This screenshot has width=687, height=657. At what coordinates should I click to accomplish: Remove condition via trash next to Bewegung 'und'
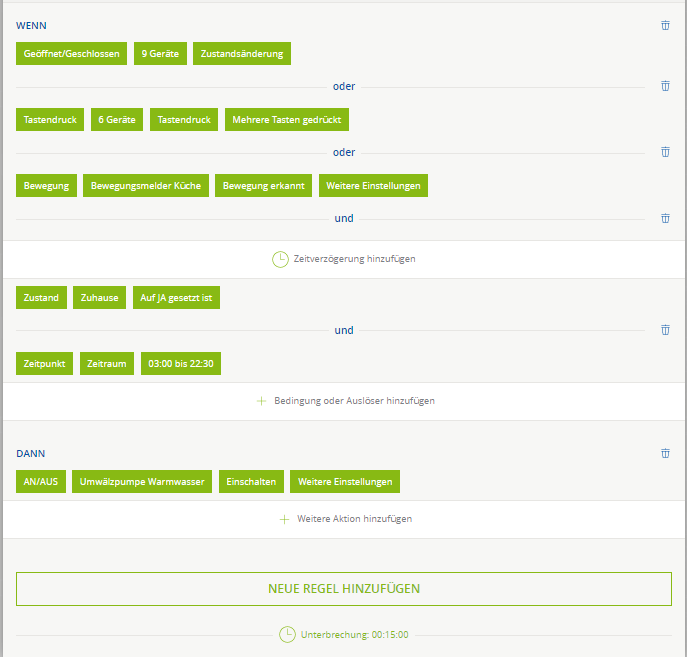tap(665, 218)
